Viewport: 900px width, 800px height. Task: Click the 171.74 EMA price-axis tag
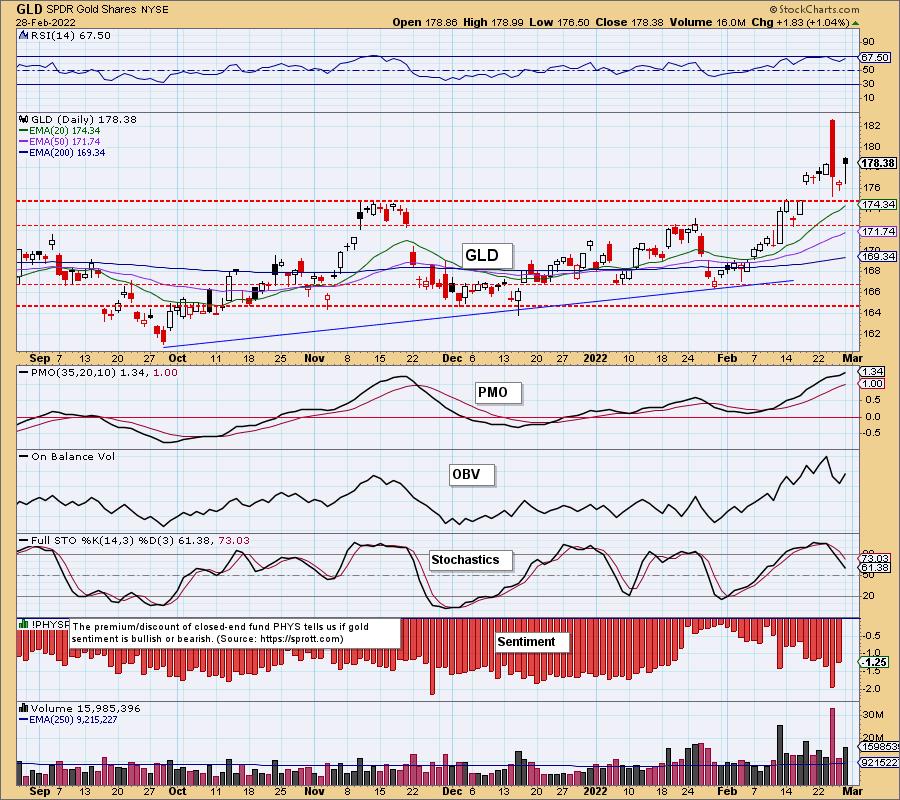point(878,231)
